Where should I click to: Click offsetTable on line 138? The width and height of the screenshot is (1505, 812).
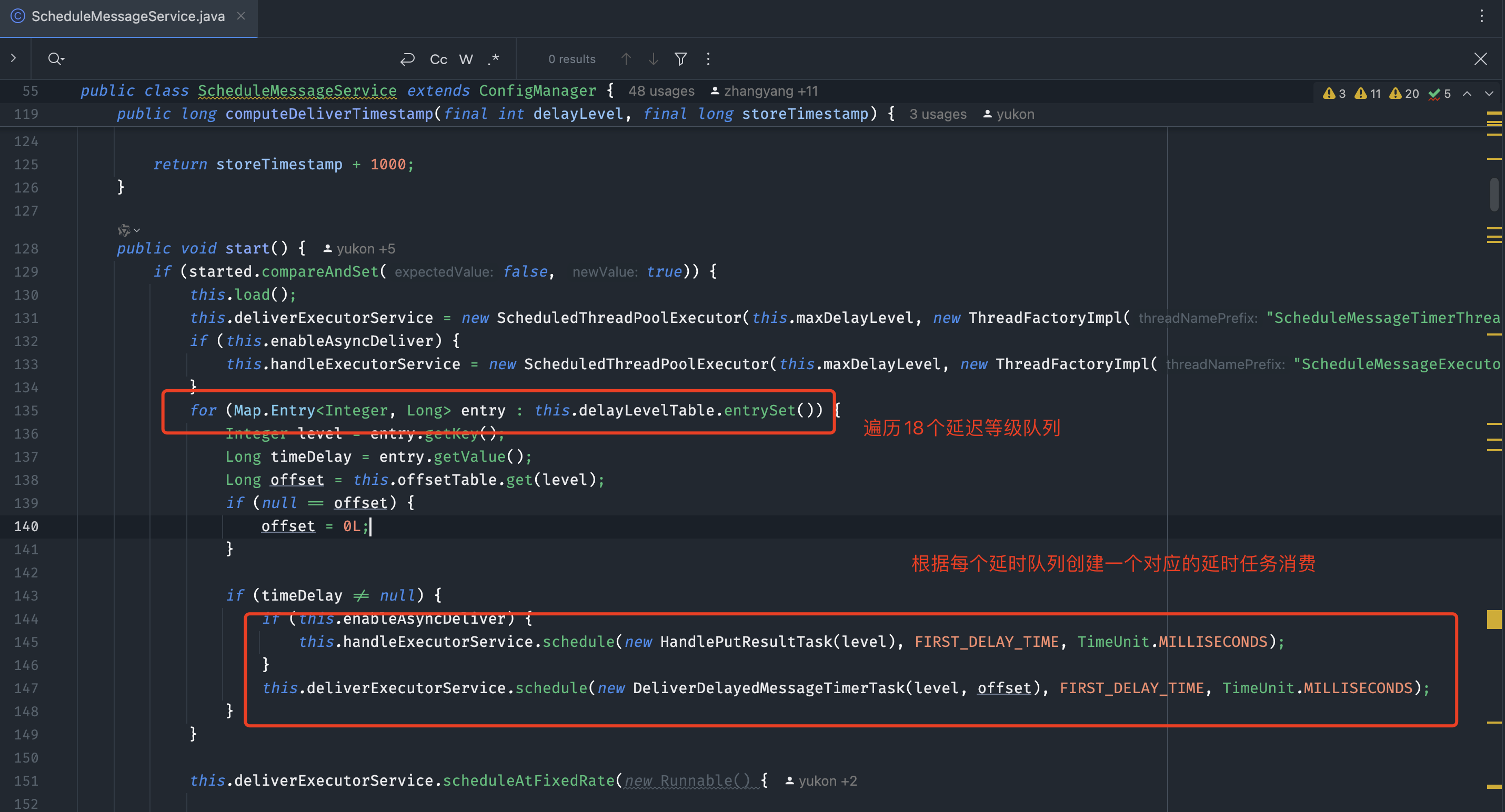click(x=447, y=481)
